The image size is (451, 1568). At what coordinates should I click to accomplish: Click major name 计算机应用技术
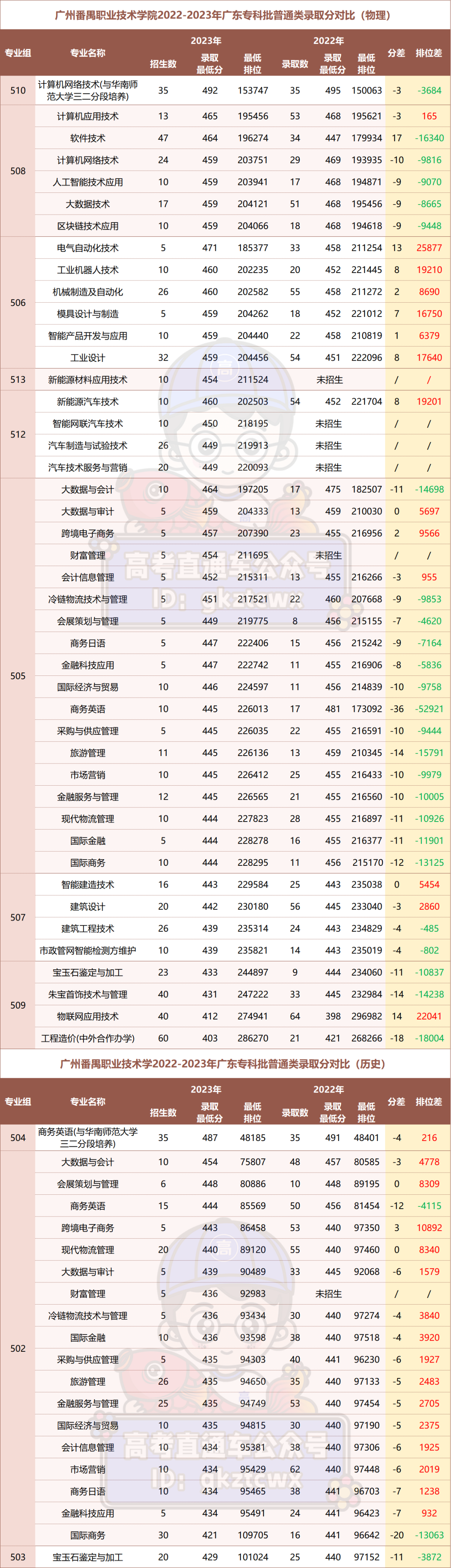(88, 116)
